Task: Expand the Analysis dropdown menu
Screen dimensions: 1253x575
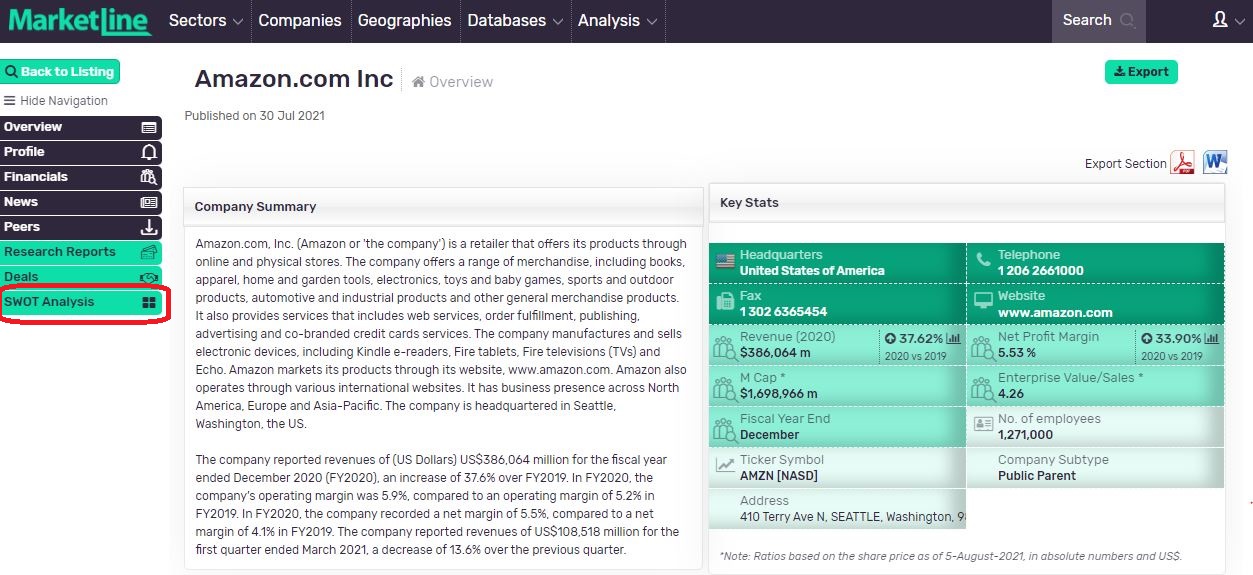Action: click(x=617, y=21)
